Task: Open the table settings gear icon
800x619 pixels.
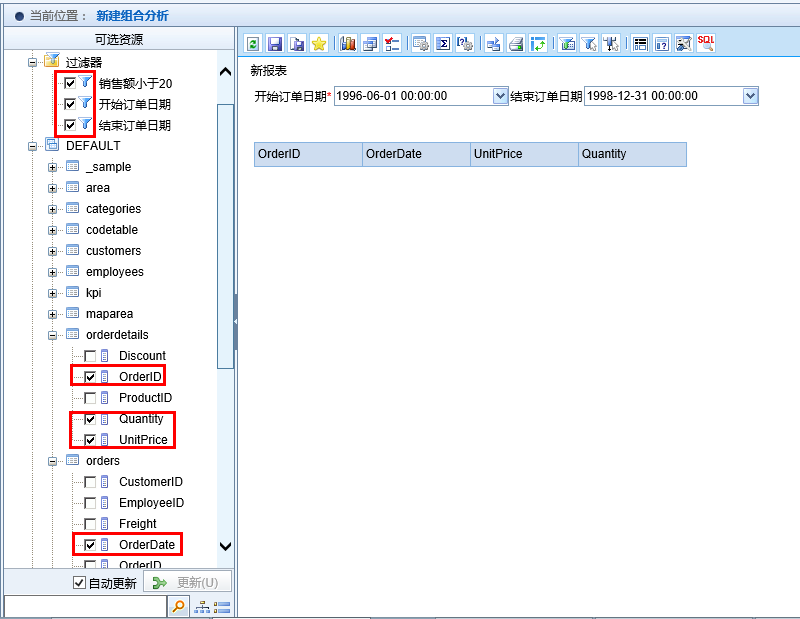Action: point(421,44)
